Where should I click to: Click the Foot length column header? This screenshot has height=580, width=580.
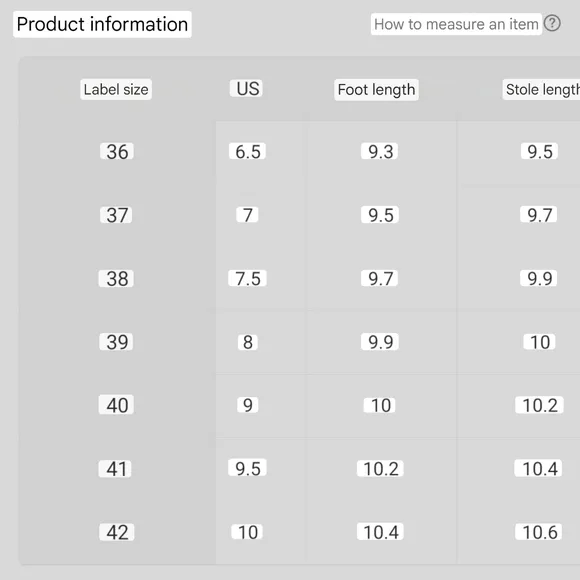(x=376, y=90)
